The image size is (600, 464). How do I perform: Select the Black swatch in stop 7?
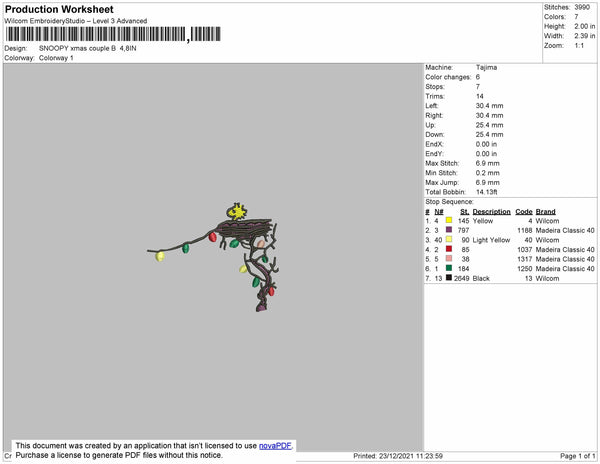tap(449, 278)
